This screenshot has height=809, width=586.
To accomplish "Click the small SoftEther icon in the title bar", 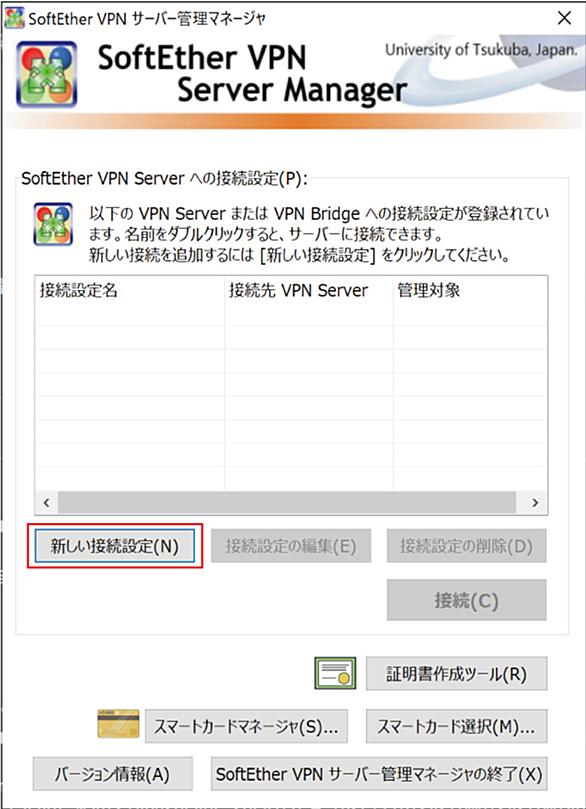I will click(x=14, y=18).
